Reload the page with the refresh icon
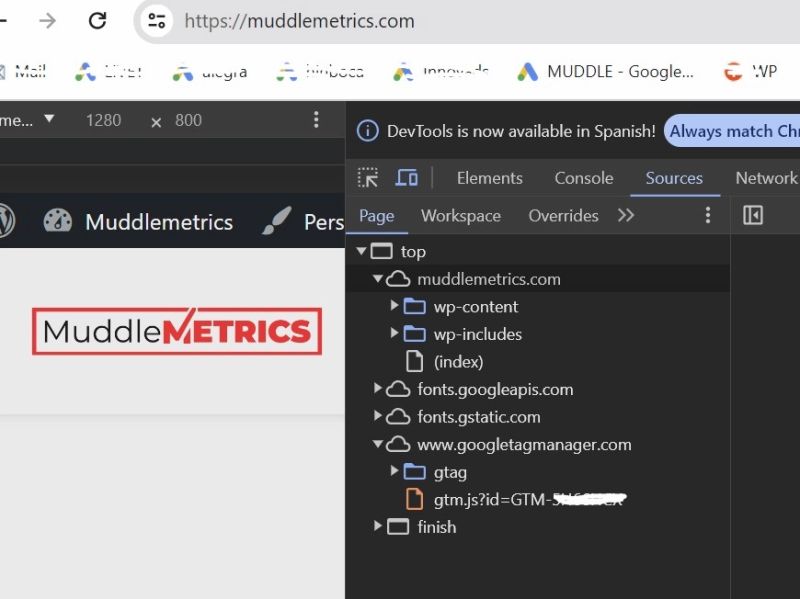This screenshot has height=599, width=800. click(x=97, y=20)
